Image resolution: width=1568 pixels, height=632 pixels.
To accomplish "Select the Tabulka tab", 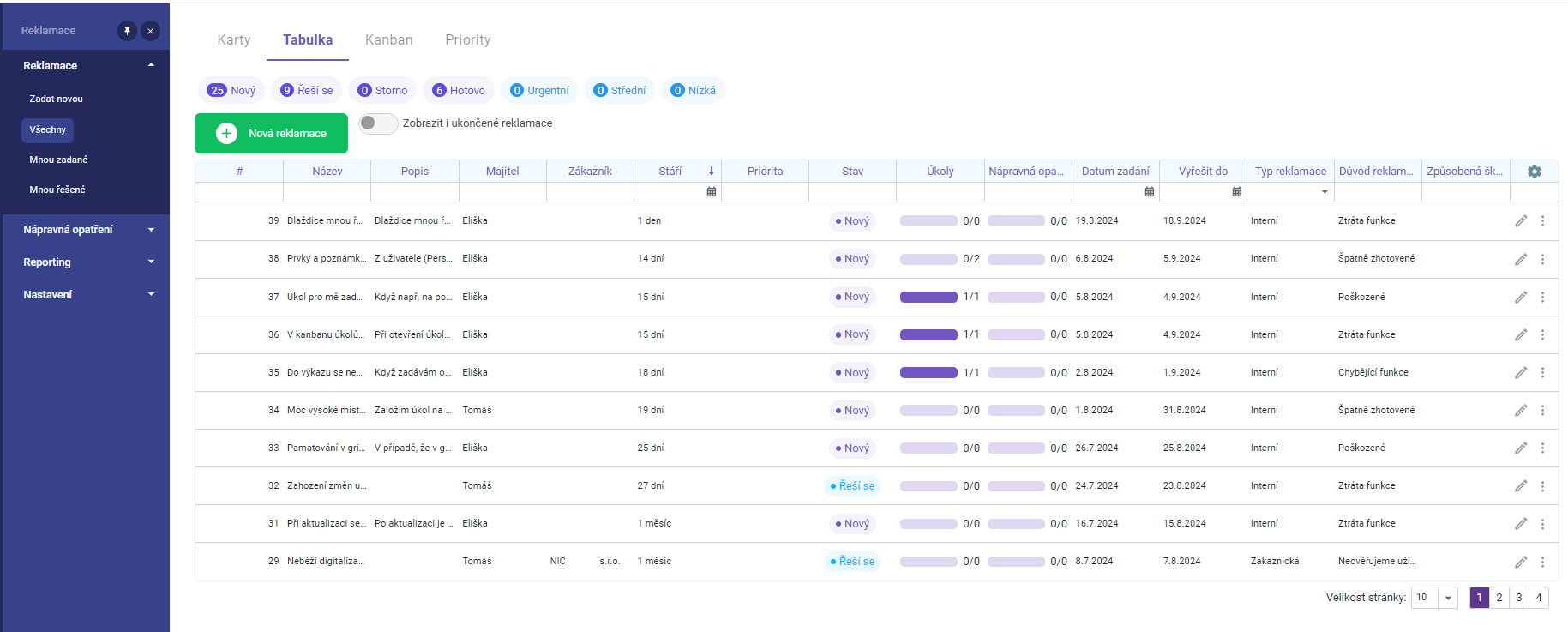I will click(x=308, y=39).
